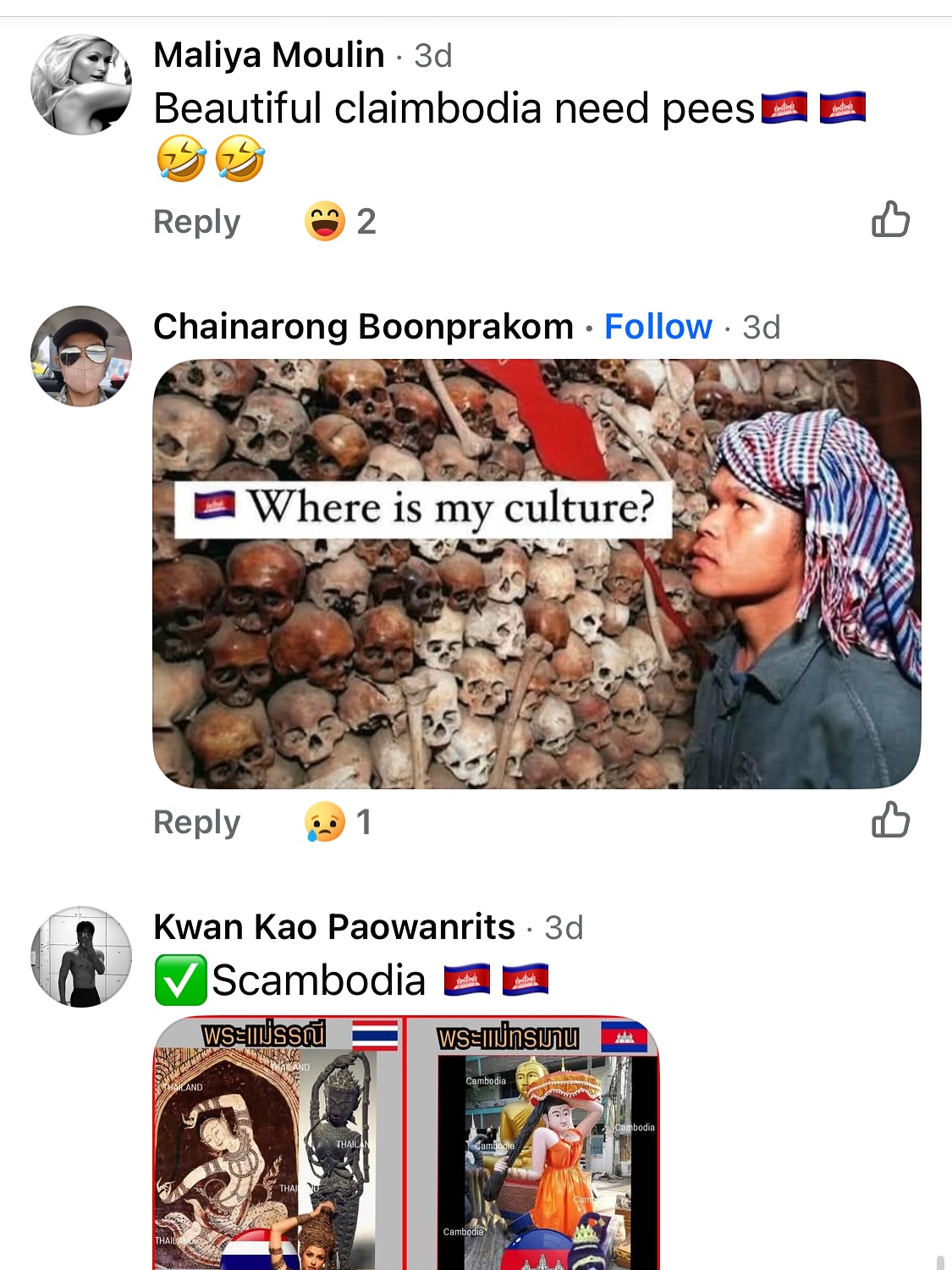Like Chainarong Boonprakom's image comment
Screen dimensions: 952x1270
click(x=890, y=820)
